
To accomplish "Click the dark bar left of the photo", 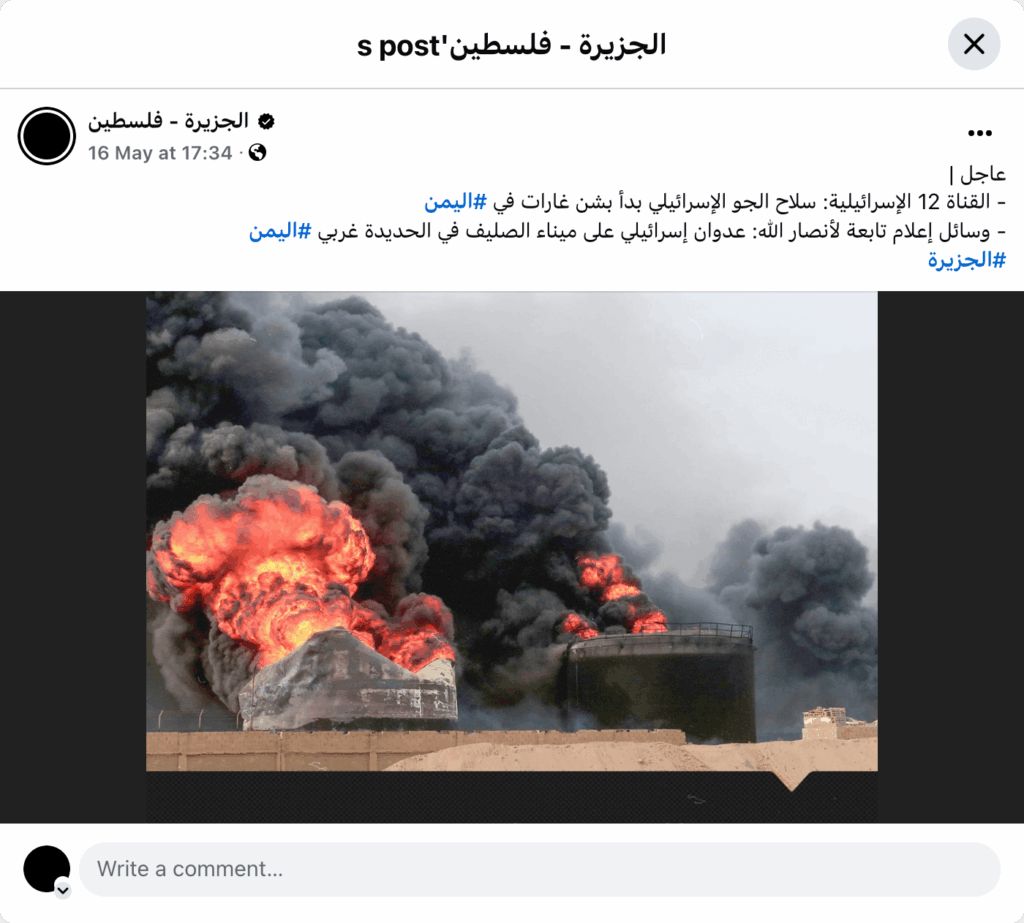I will click(73, 557).
